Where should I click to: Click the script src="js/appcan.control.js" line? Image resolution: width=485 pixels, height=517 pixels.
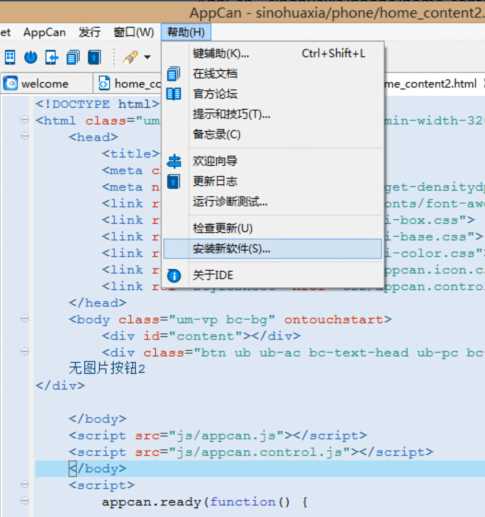(251, 452)
